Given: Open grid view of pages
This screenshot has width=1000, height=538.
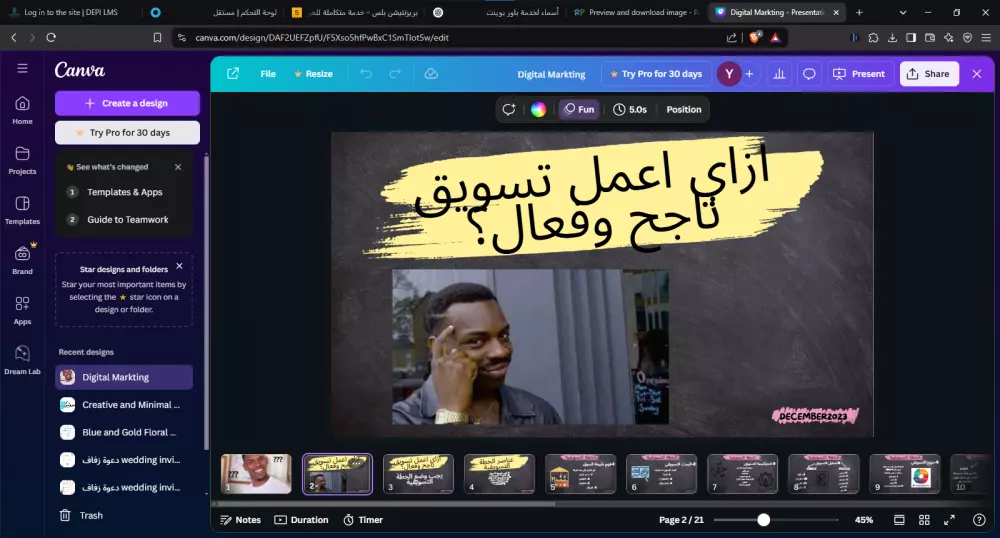Looking at the screenshot, I should tap(924, 520).
